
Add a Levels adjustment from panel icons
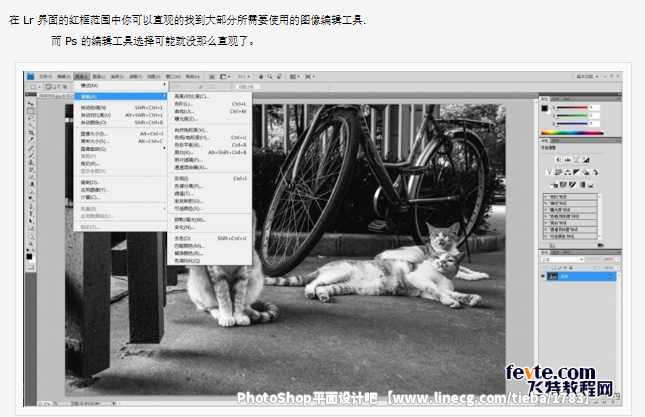click(x=568, y=160)
